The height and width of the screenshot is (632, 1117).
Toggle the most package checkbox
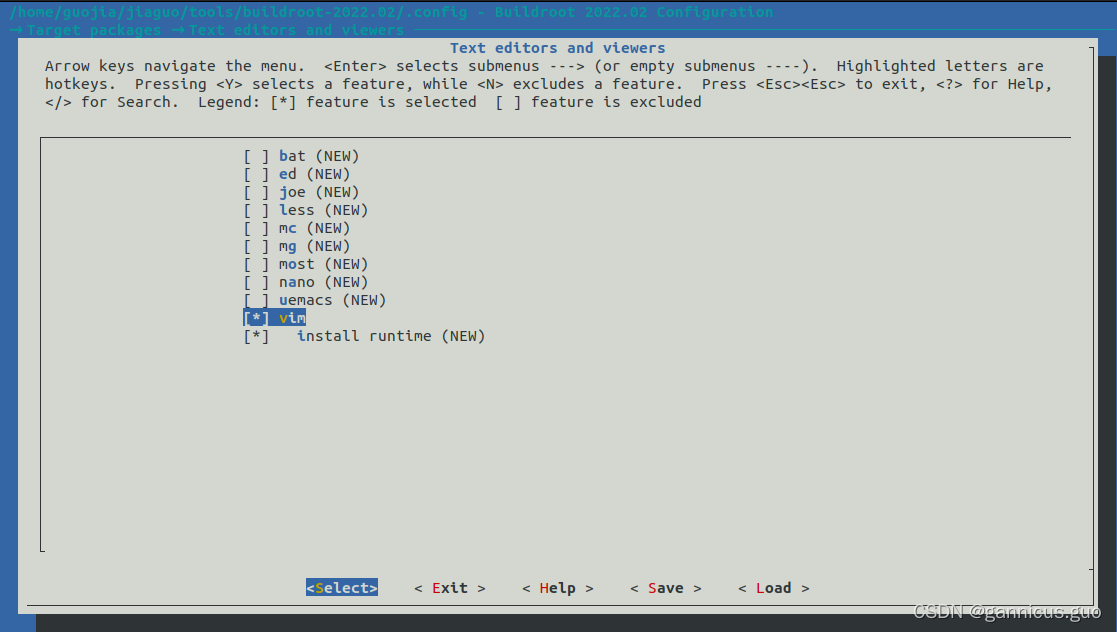256,264
